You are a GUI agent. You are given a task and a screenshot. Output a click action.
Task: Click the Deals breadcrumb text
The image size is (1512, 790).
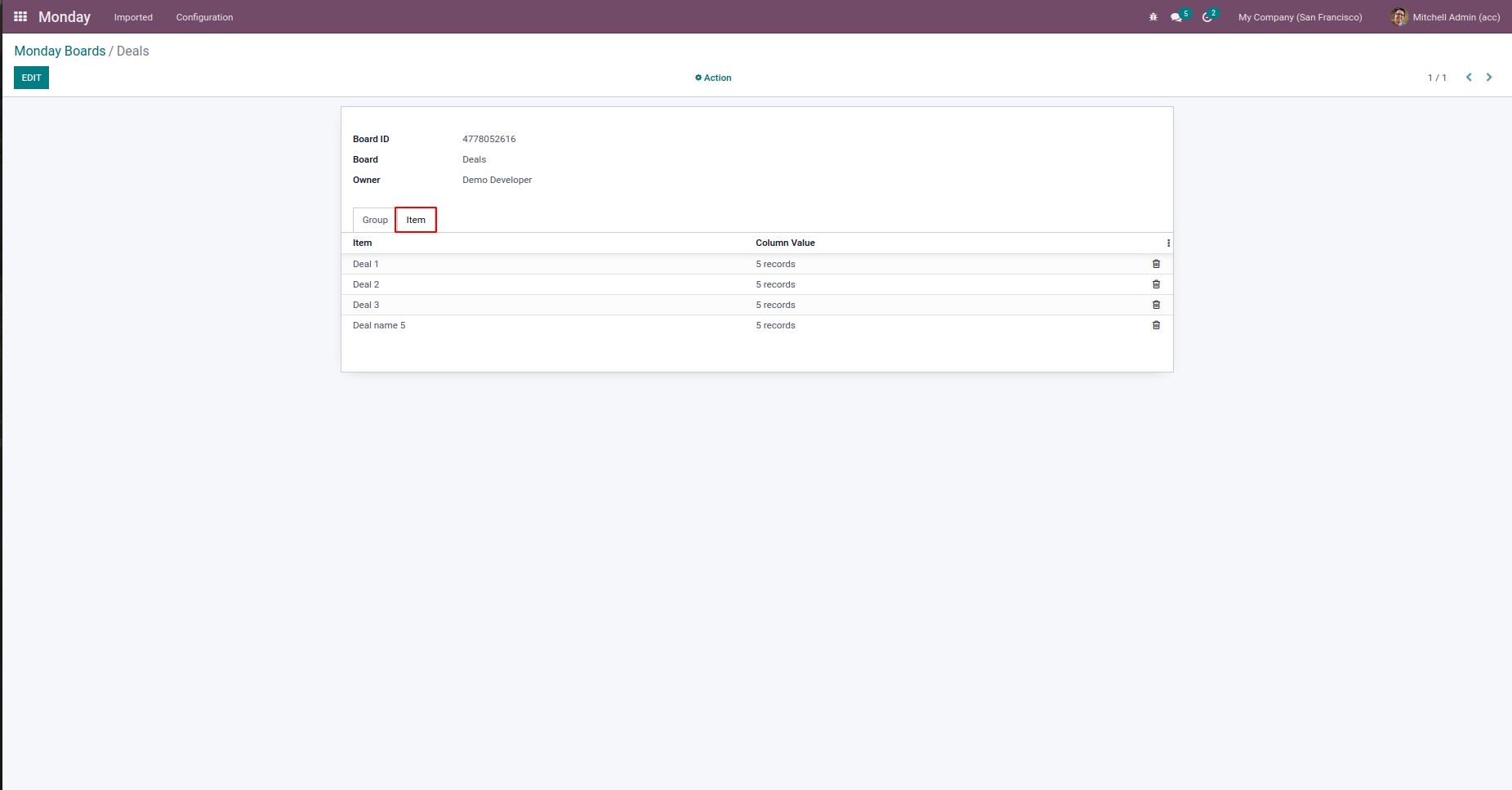tap(132, 51)
